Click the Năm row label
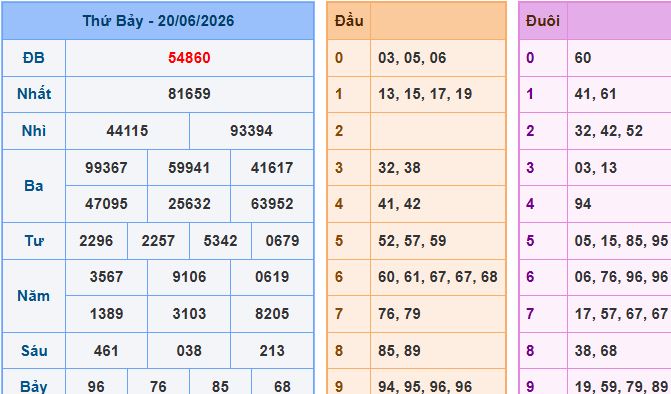671x394 pixels. tap(34, 296)
